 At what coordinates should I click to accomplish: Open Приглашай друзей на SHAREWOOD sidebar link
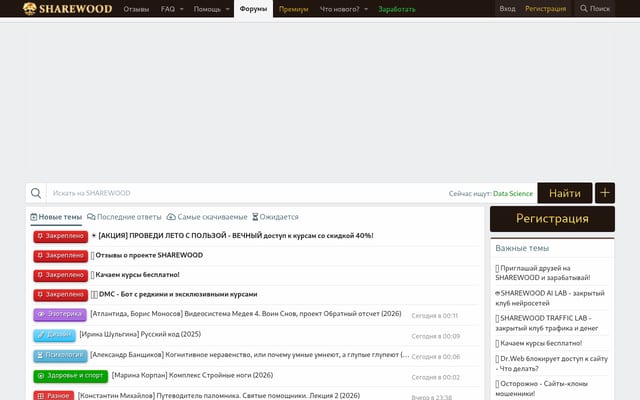coord(543,273)
